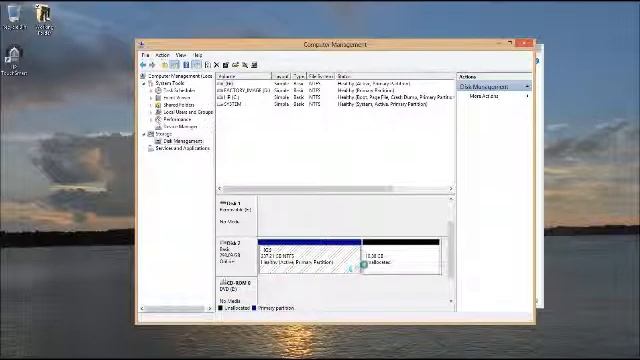Screen dimensions: 640x360
Task: Expand the Event Viewer node arrow
Action: click(151, 98)
